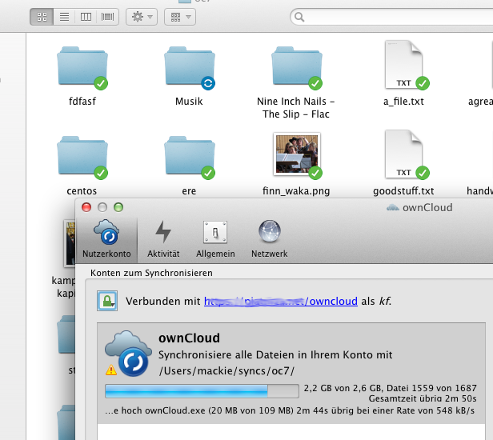The width and height of the screenshot is (493, 440).
Task: Click the 'a_file.txt' file name
Action: click(404, 101)
